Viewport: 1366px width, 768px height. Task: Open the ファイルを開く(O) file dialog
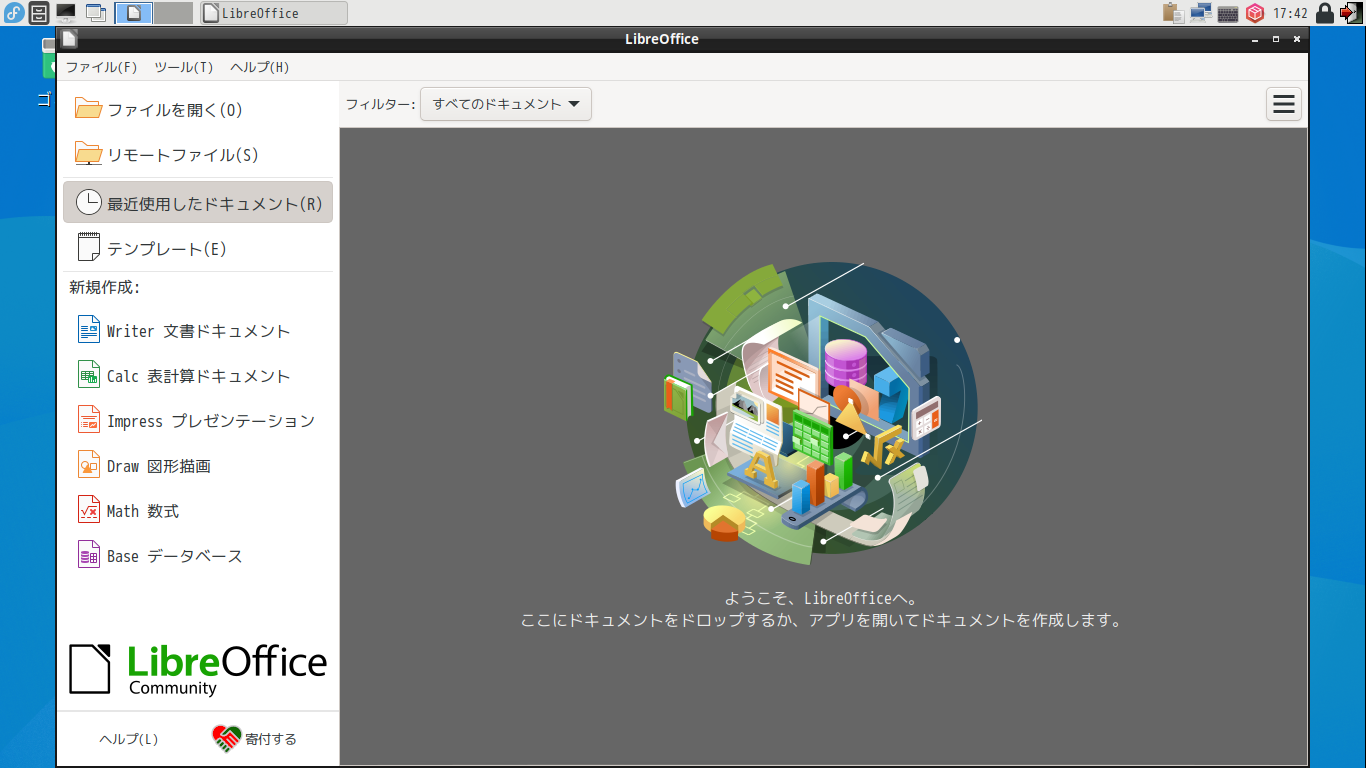coord(198,110)
